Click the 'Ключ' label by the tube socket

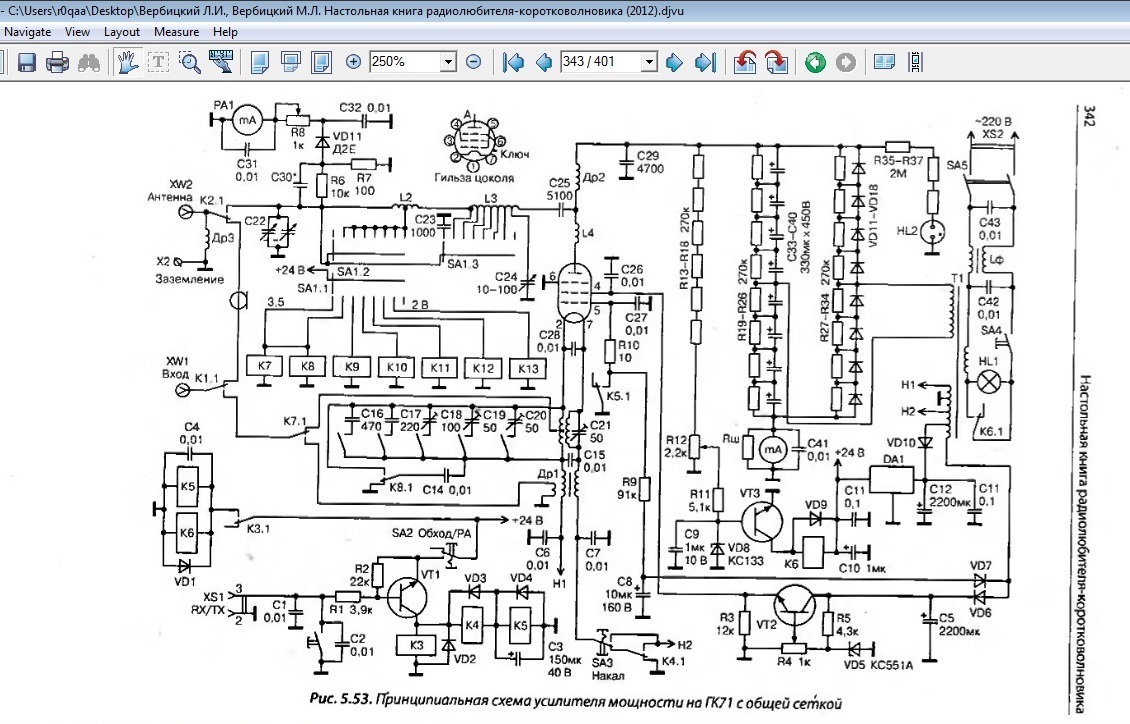(515, 154)
